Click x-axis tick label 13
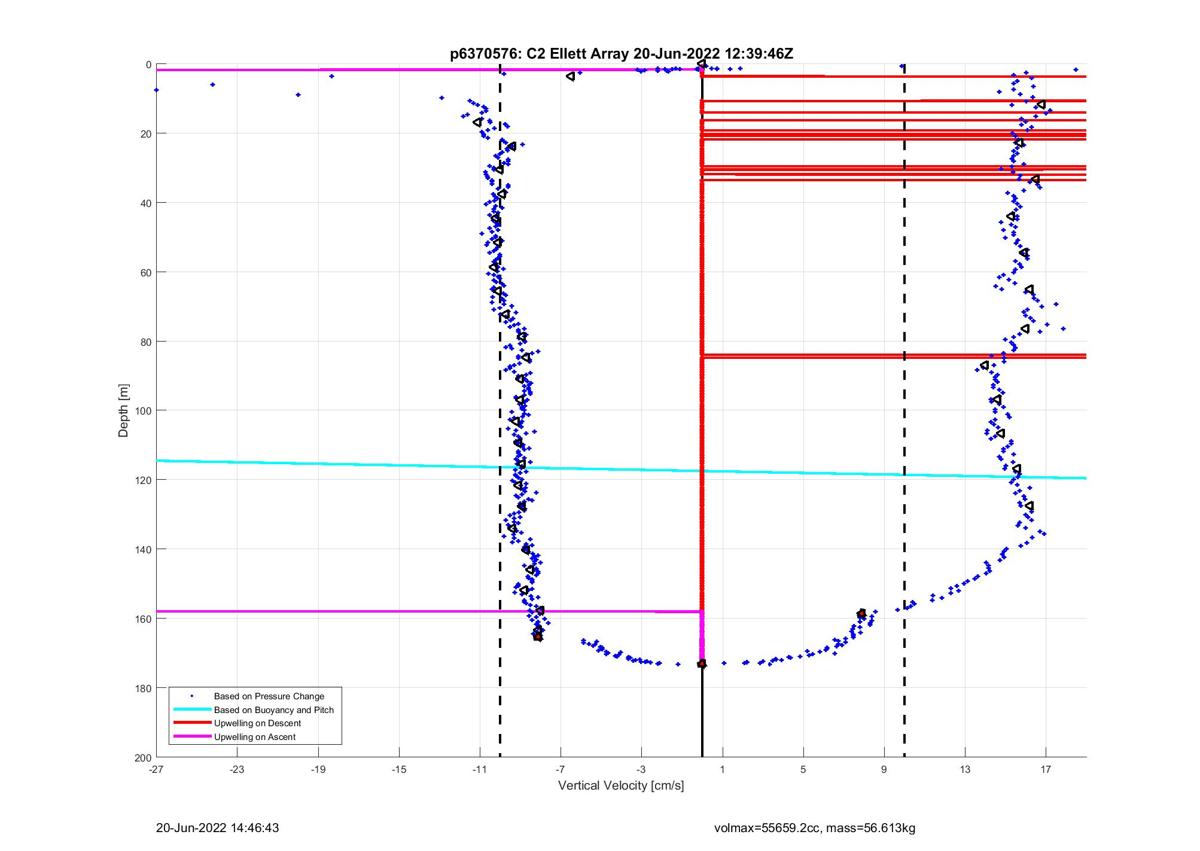 [965, 769]
